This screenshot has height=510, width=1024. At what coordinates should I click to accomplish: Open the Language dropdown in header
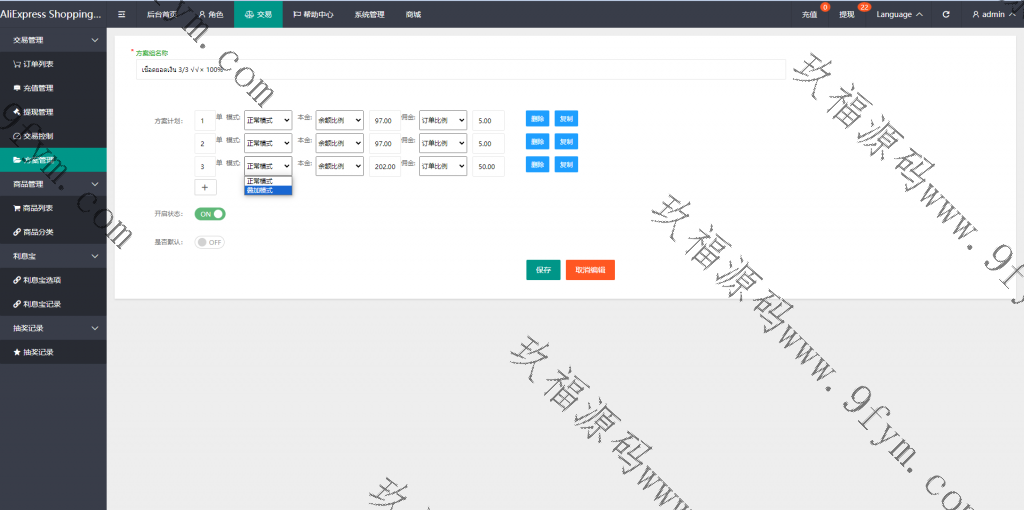[x=899, y=14]
